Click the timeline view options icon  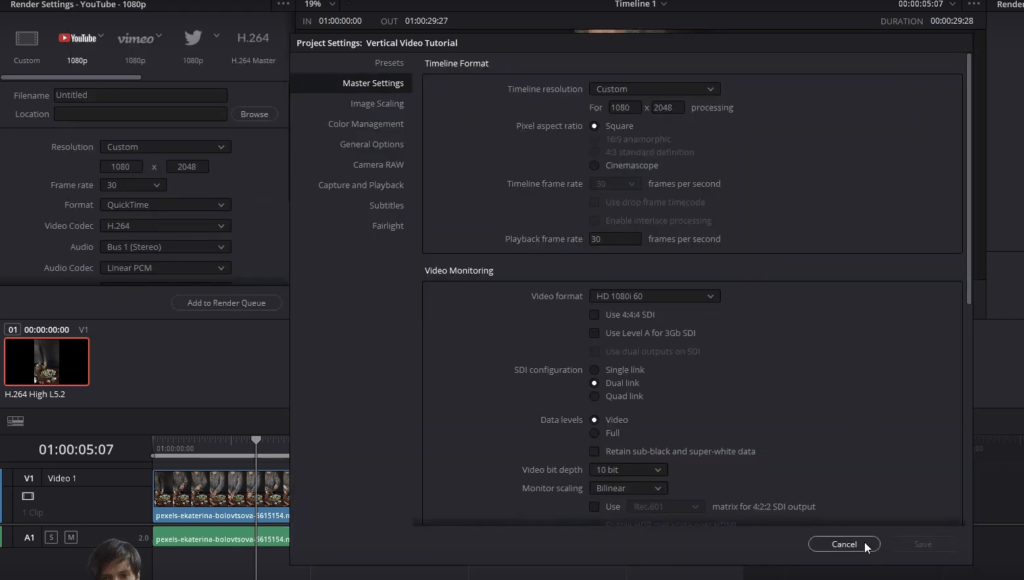point(15,421)
